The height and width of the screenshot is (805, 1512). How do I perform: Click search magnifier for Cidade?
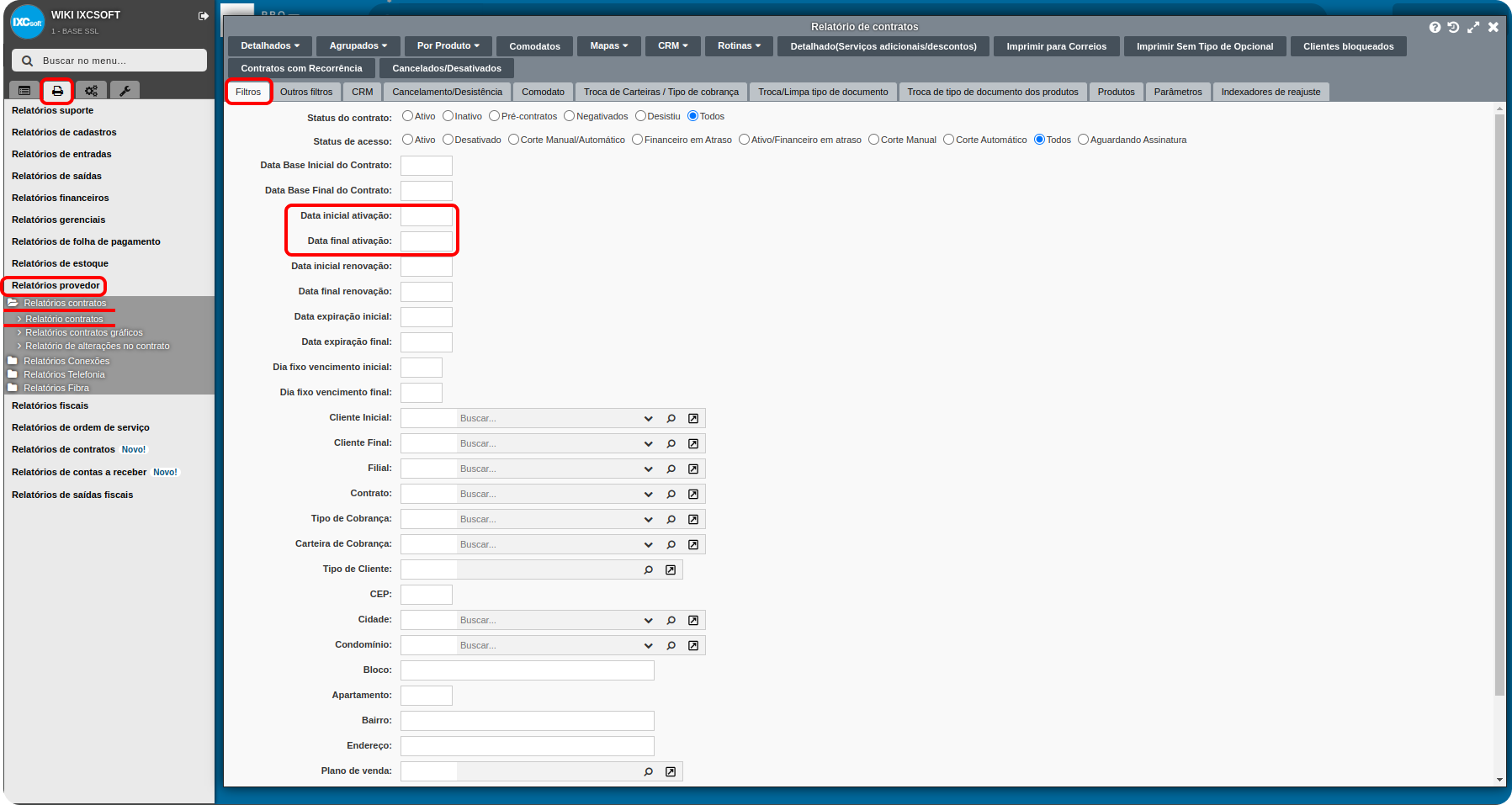(x=671, y=620)
